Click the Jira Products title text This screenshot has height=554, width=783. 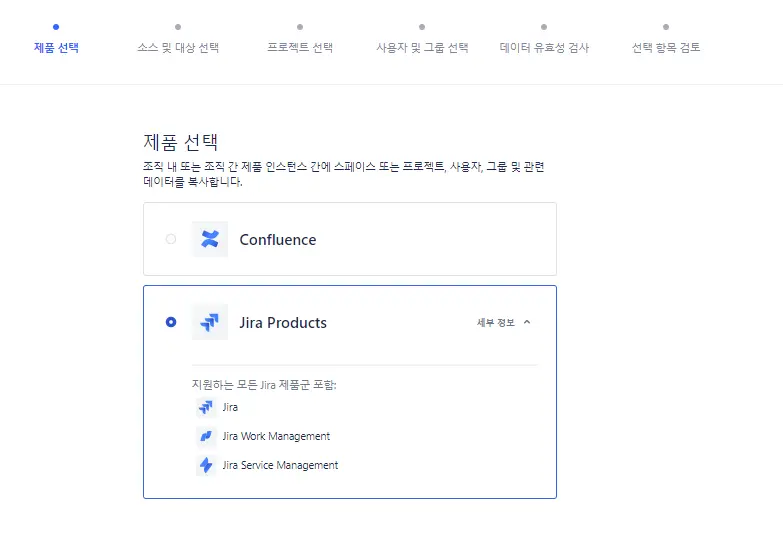[283, 323]
